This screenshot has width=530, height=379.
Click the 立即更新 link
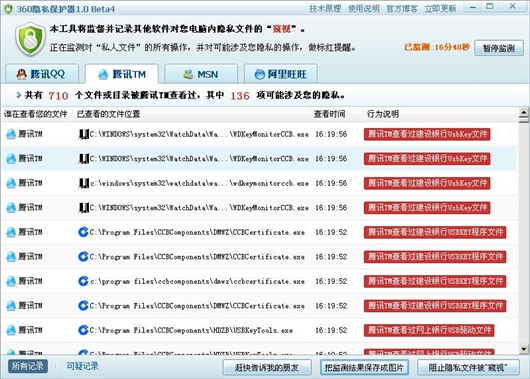[x=440, y=8]
